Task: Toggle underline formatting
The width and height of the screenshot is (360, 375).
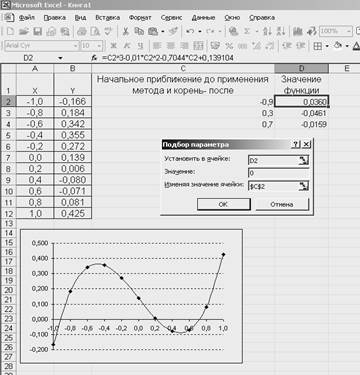Action: (x=140, y=46)
